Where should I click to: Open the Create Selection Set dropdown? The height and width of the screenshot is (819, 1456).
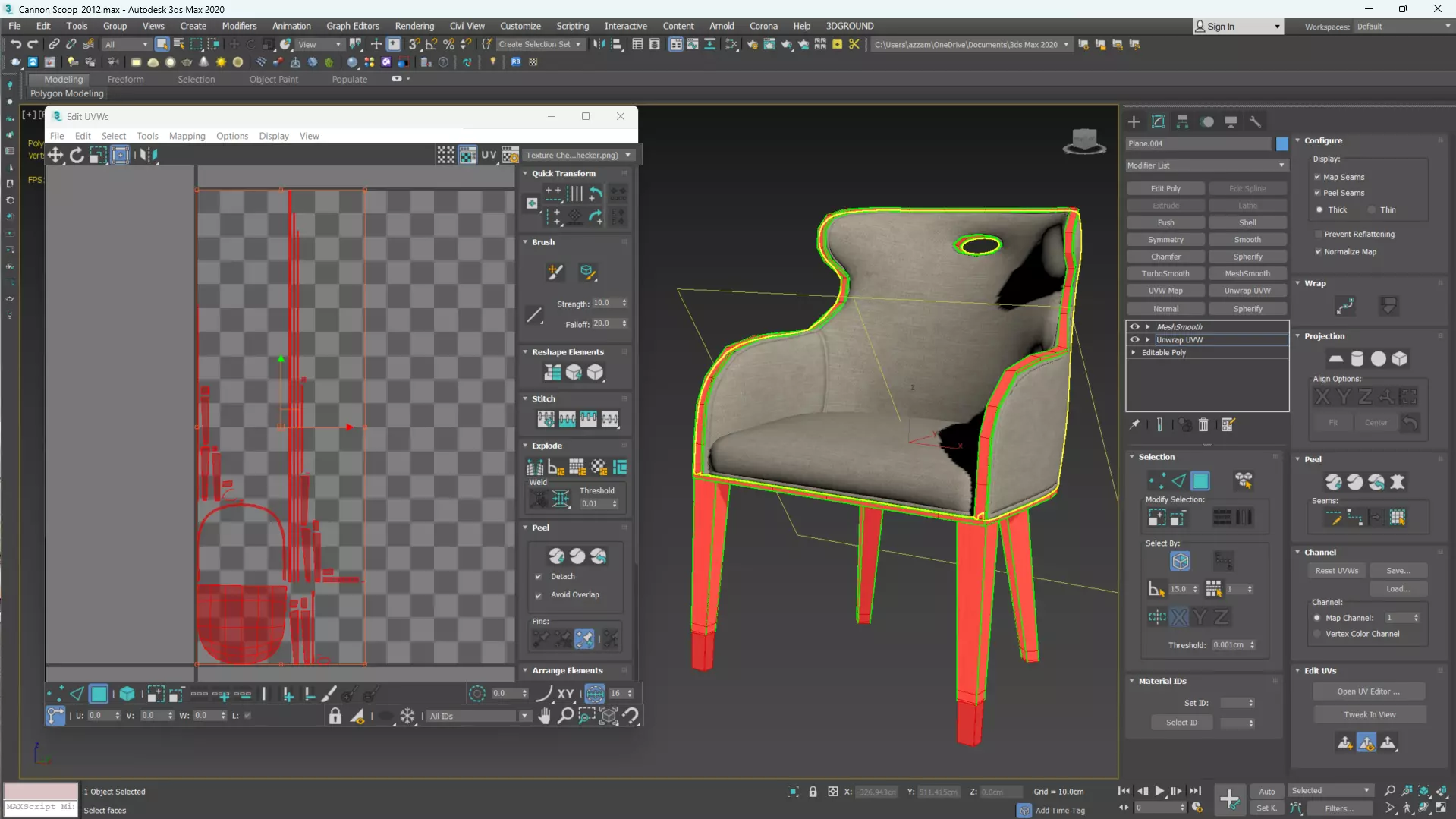point(540,44)
